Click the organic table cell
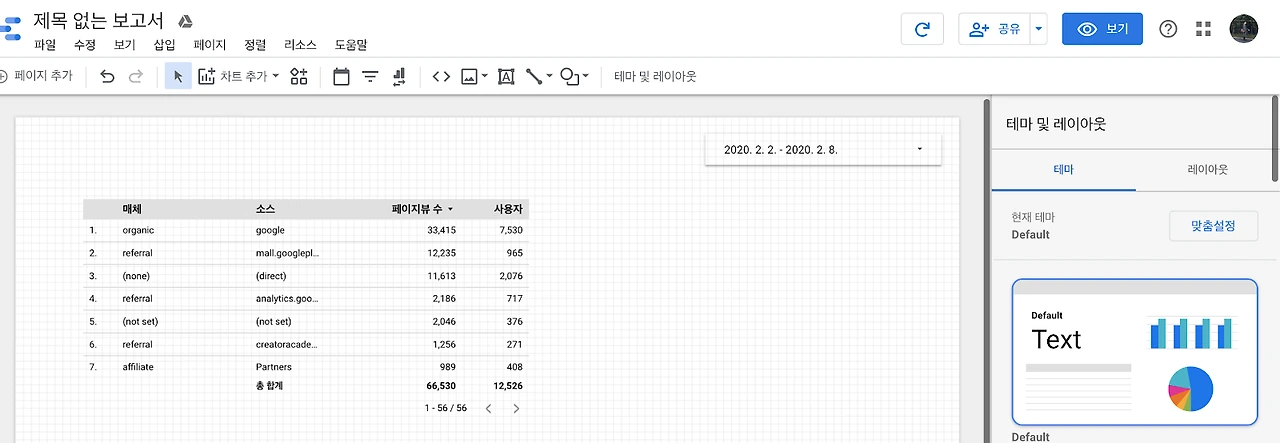 [x=138, y=230]
